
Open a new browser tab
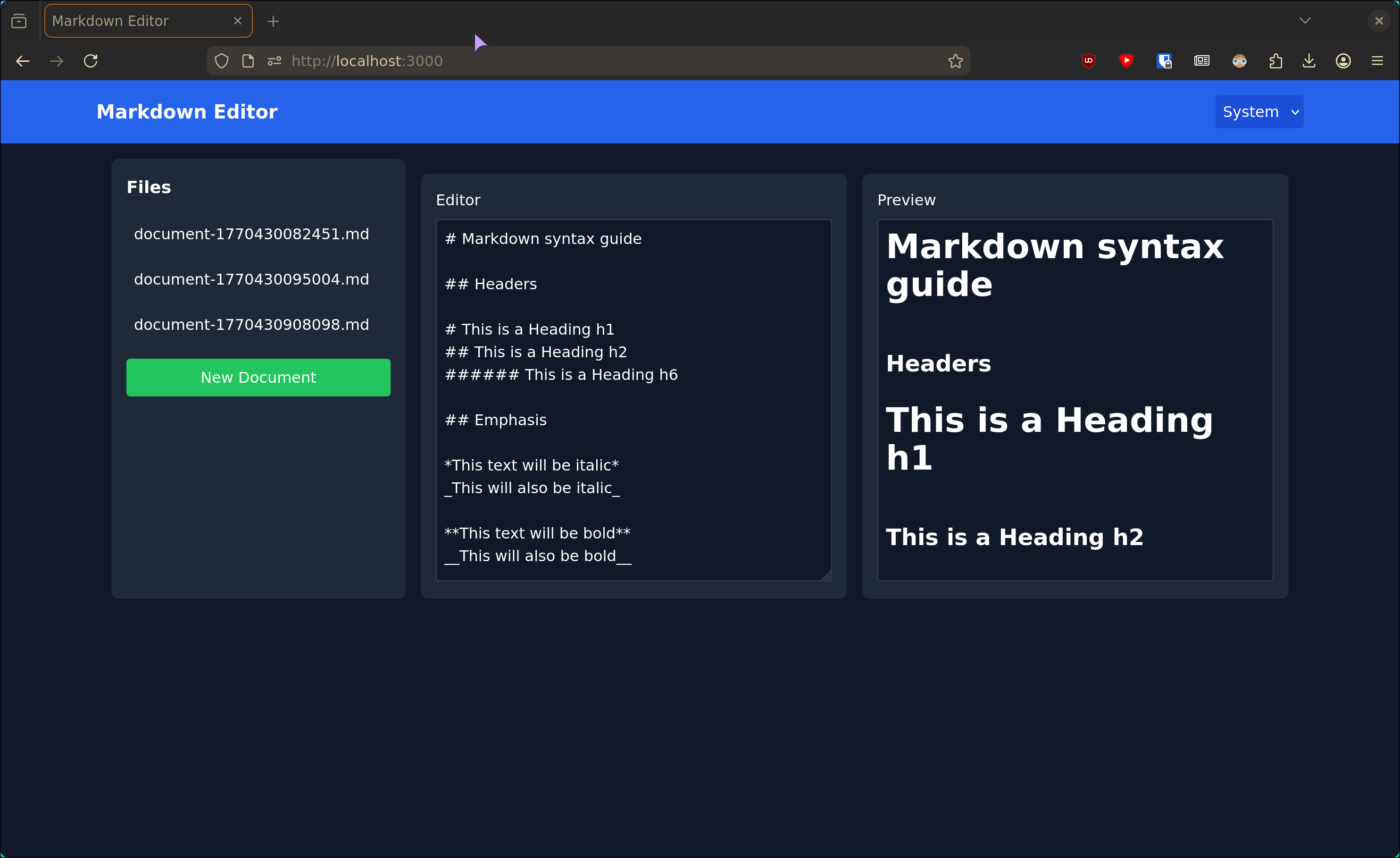[x=273, y=21]
